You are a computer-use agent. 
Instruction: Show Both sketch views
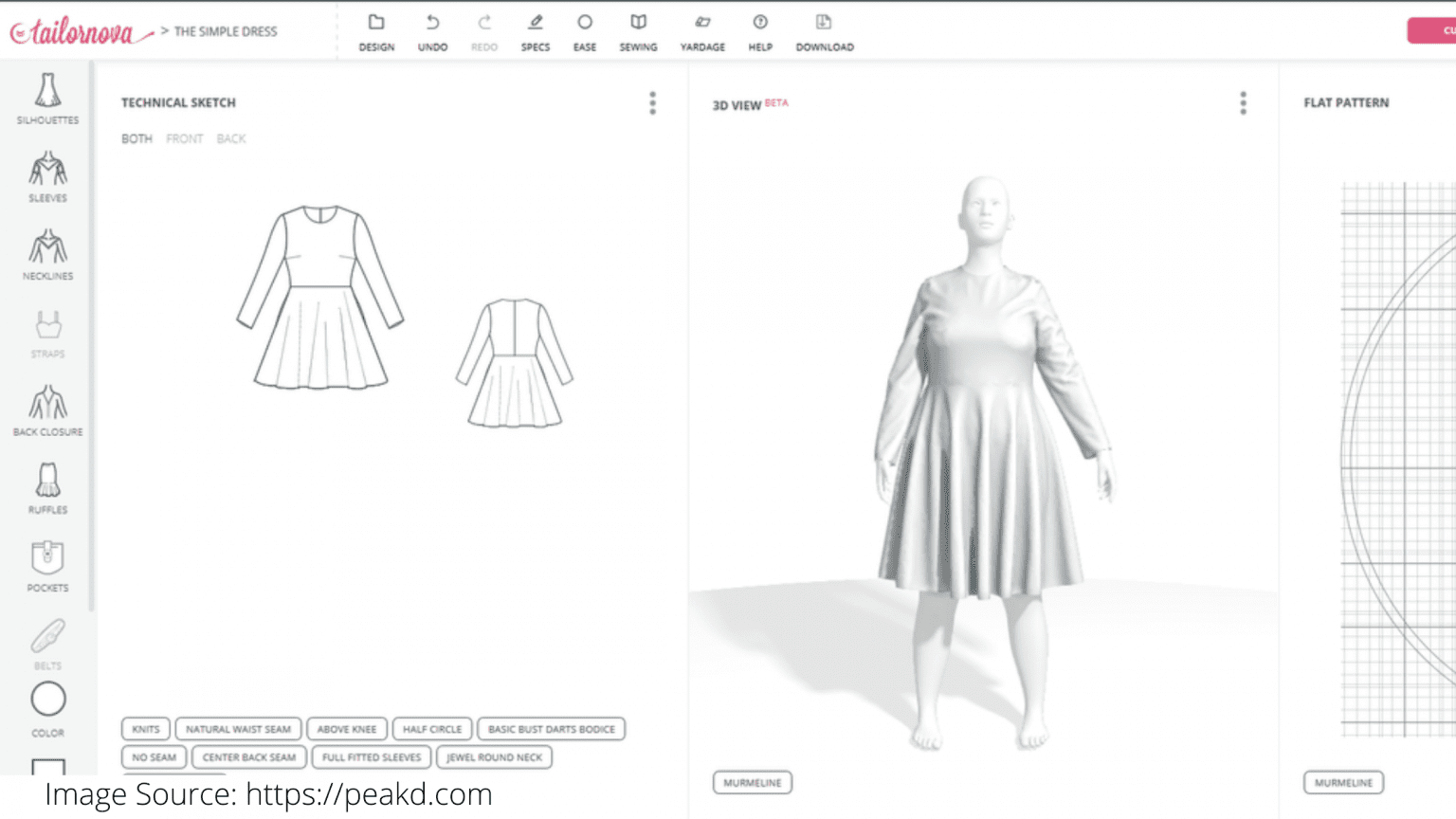click(136, 138)
